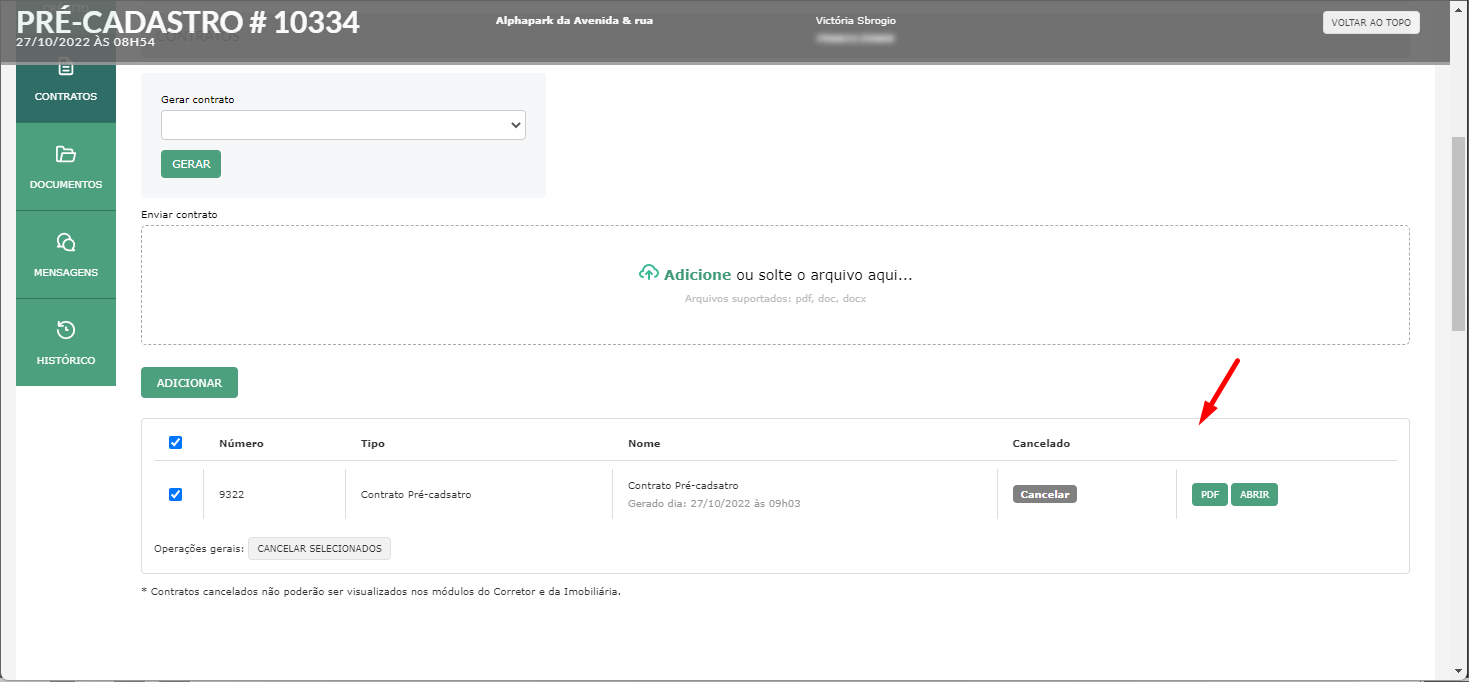This screenshot has height=682, width=1469.
Task: Click ABRIR to open contract 9322
Action: (x=1254, y=494)
